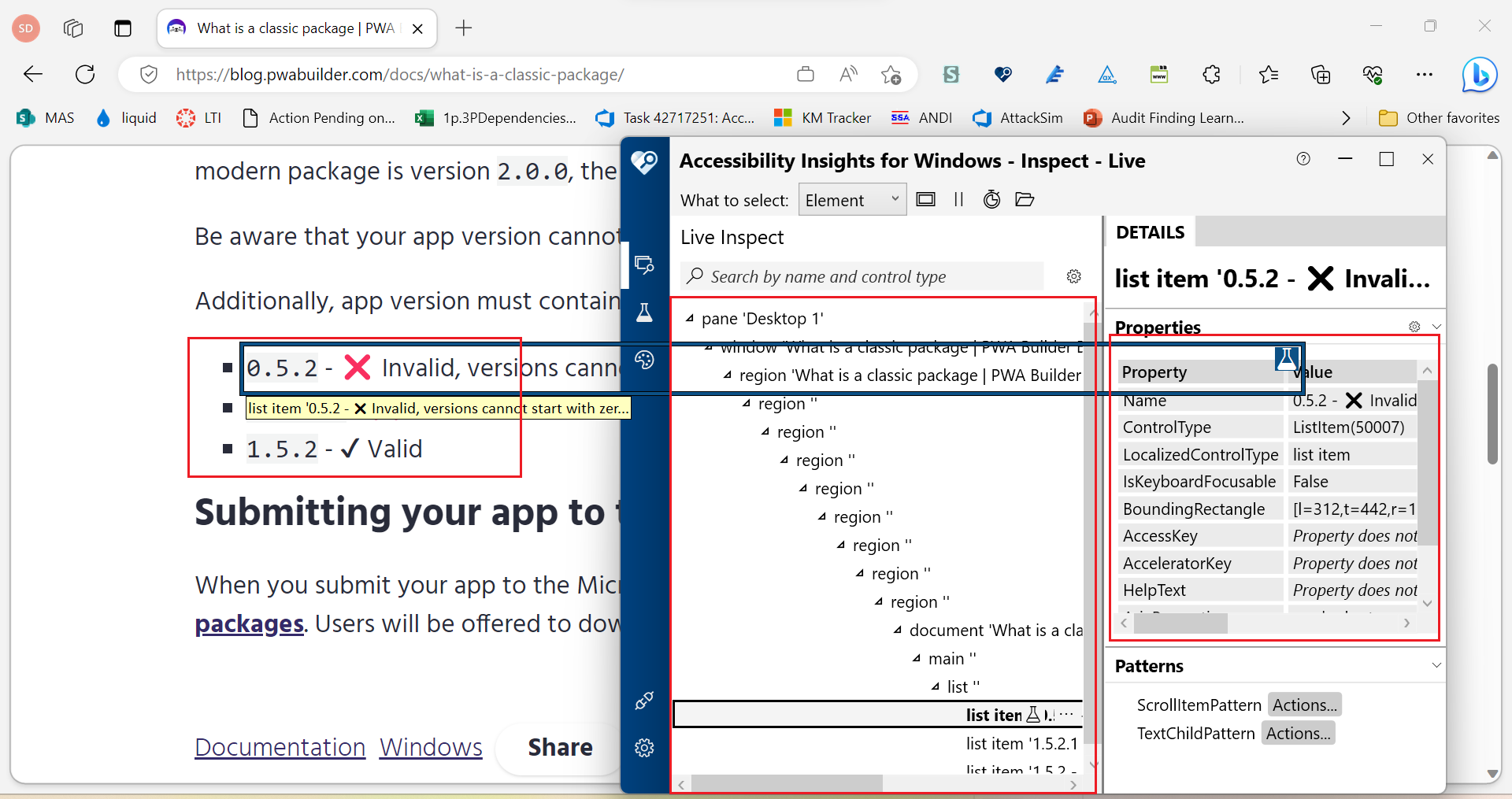Add page to favorites with star icon
Viewport: 1512px width, 799px height.
point(891,74)
